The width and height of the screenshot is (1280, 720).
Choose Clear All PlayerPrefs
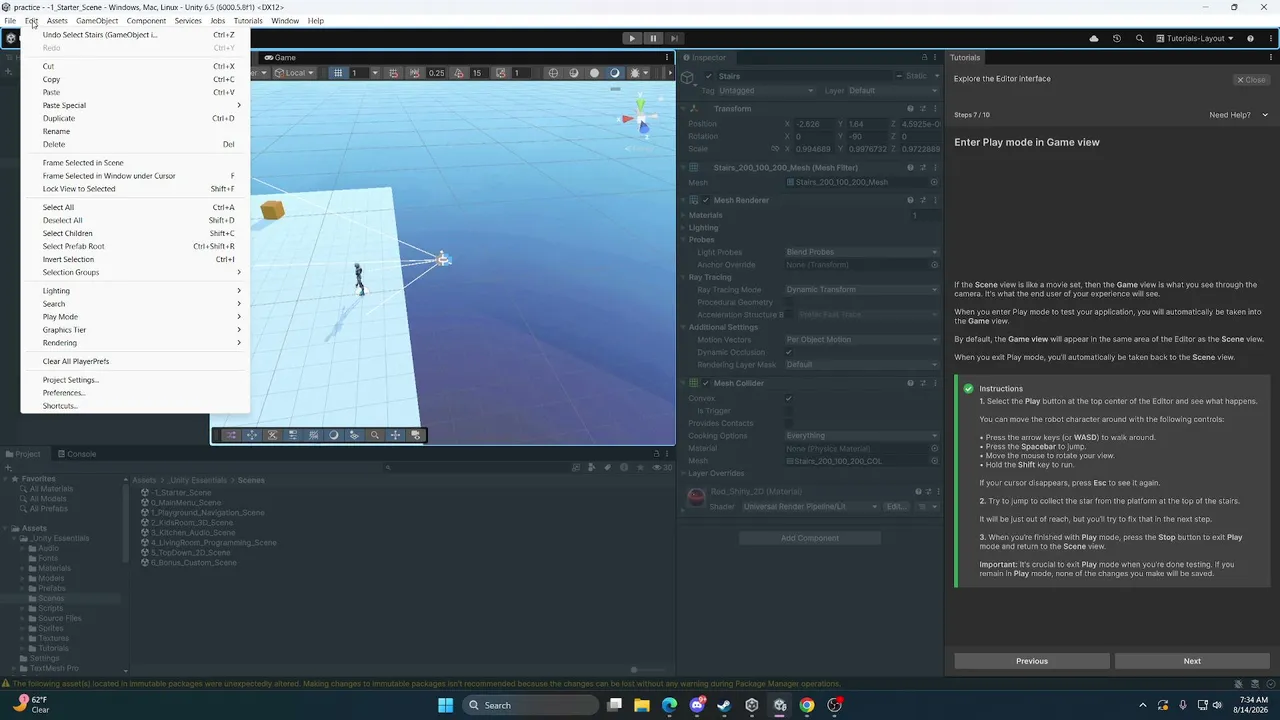click(x=135, y=361)
